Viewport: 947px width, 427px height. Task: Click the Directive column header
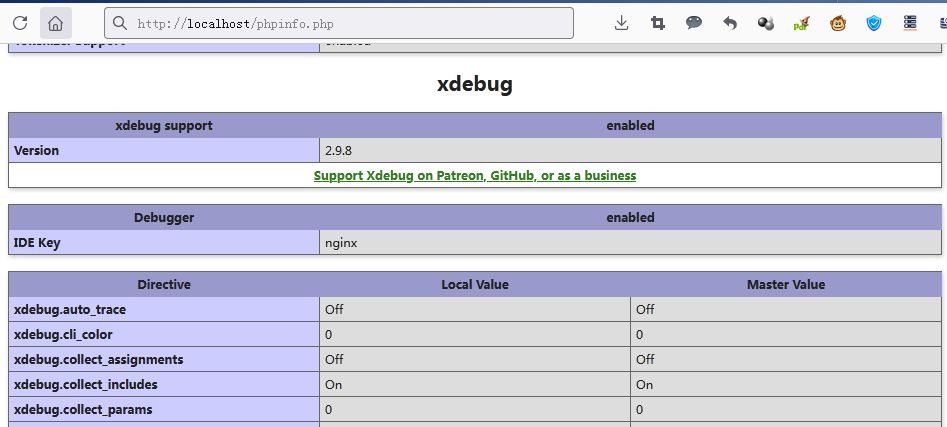164,284
